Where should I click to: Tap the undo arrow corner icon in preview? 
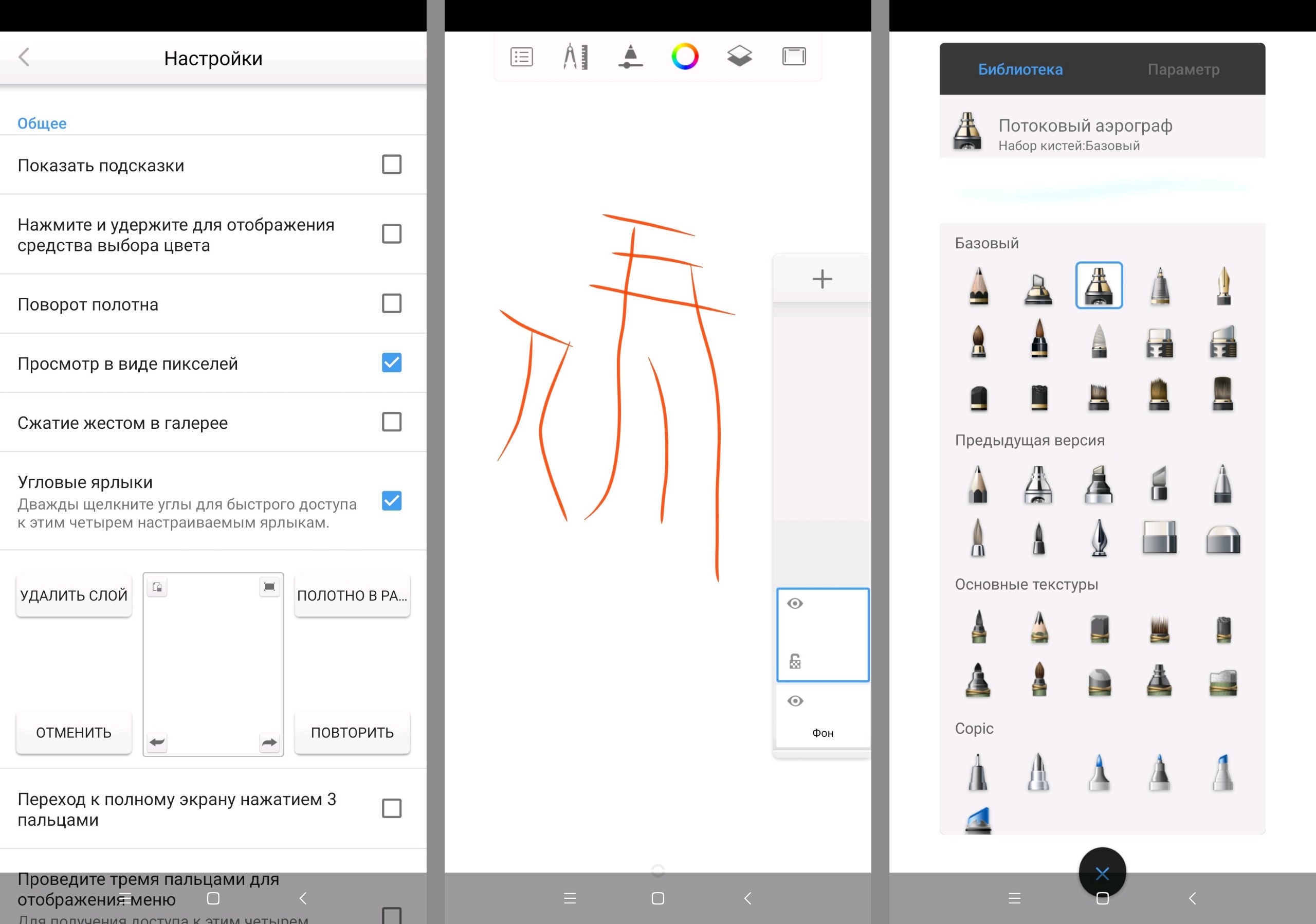pyautogui.click(x=156, y=742)
